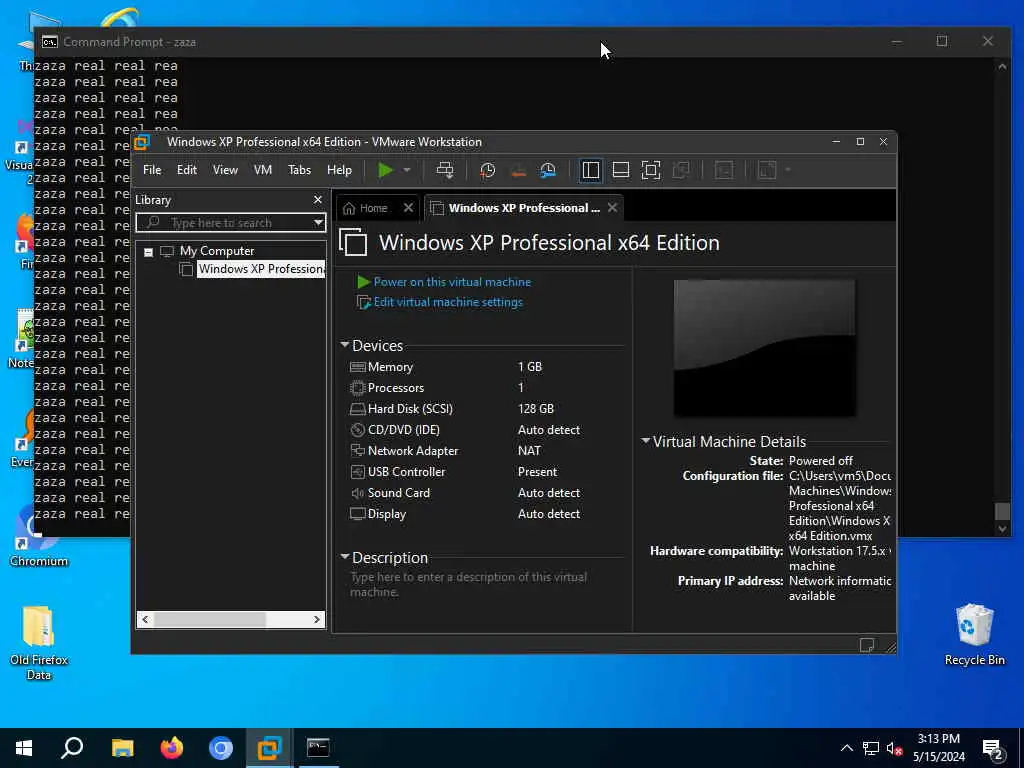Screen dimensions: 1024x768
Task: Click the green Power On toolbar button
Action: [x=385, y=170]
